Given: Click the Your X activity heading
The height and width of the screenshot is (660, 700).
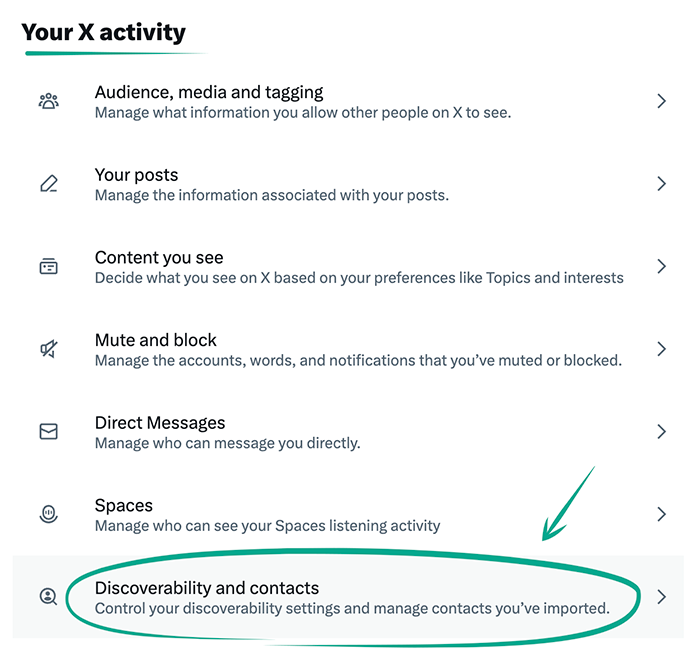Looking at the screenshot, I should coord(104,32).
